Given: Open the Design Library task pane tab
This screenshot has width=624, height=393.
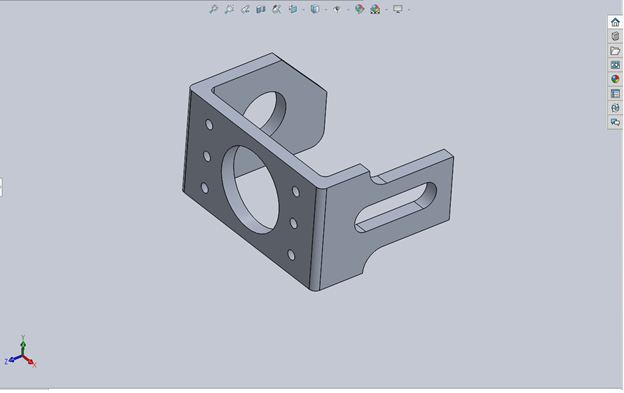Looking at the screenshot, I should (x=615, y=36).
